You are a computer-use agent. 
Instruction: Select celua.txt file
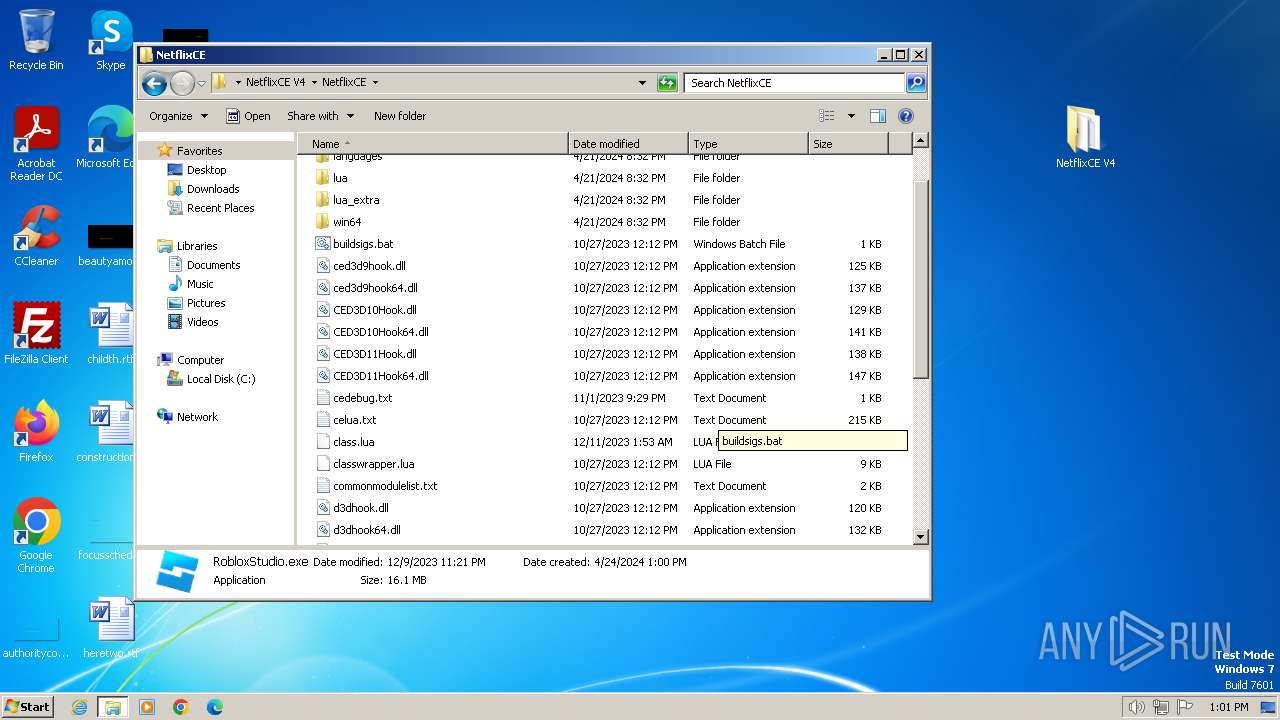point(354,420)
